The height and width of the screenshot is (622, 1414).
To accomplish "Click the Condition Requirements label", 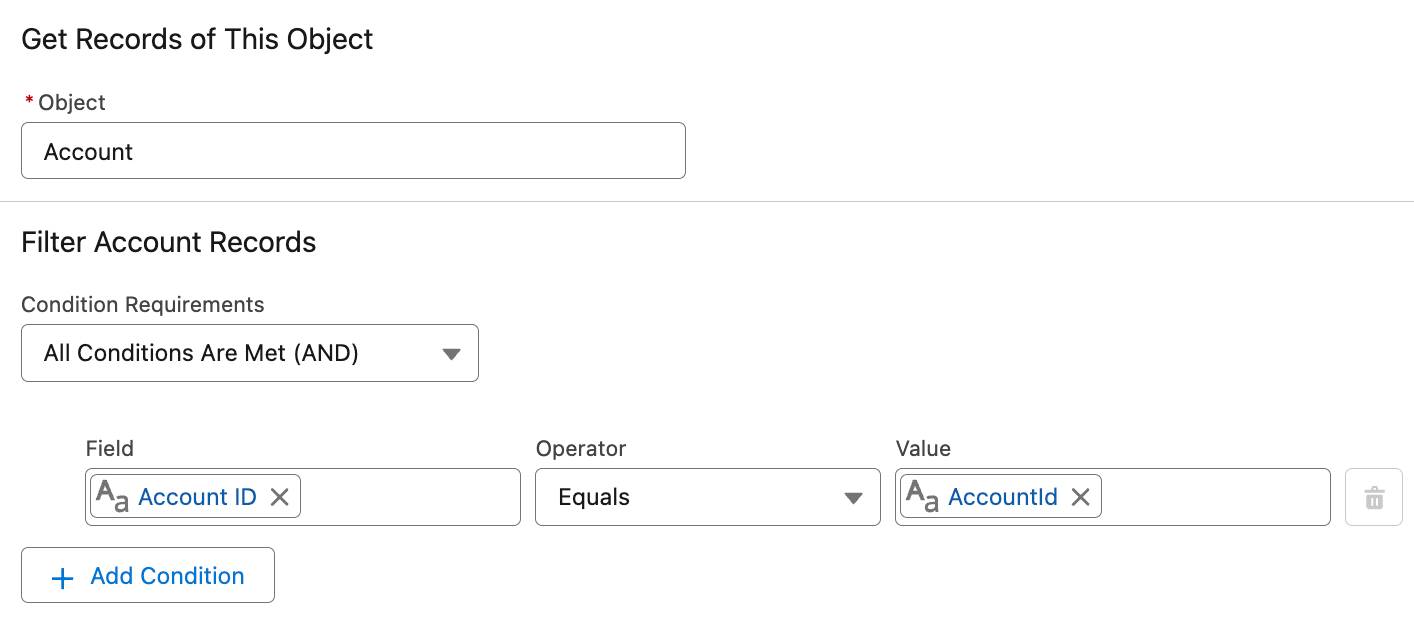I will pos(143,304).
